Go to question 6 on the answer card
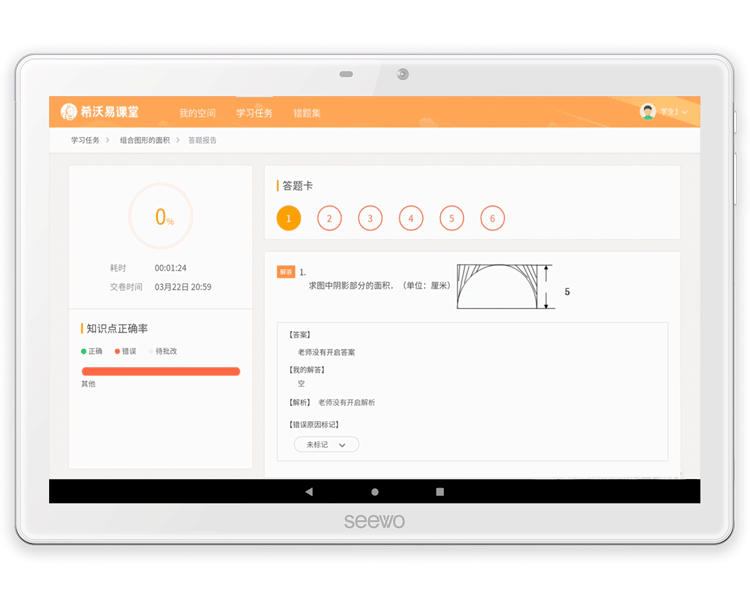 (492, 218)
